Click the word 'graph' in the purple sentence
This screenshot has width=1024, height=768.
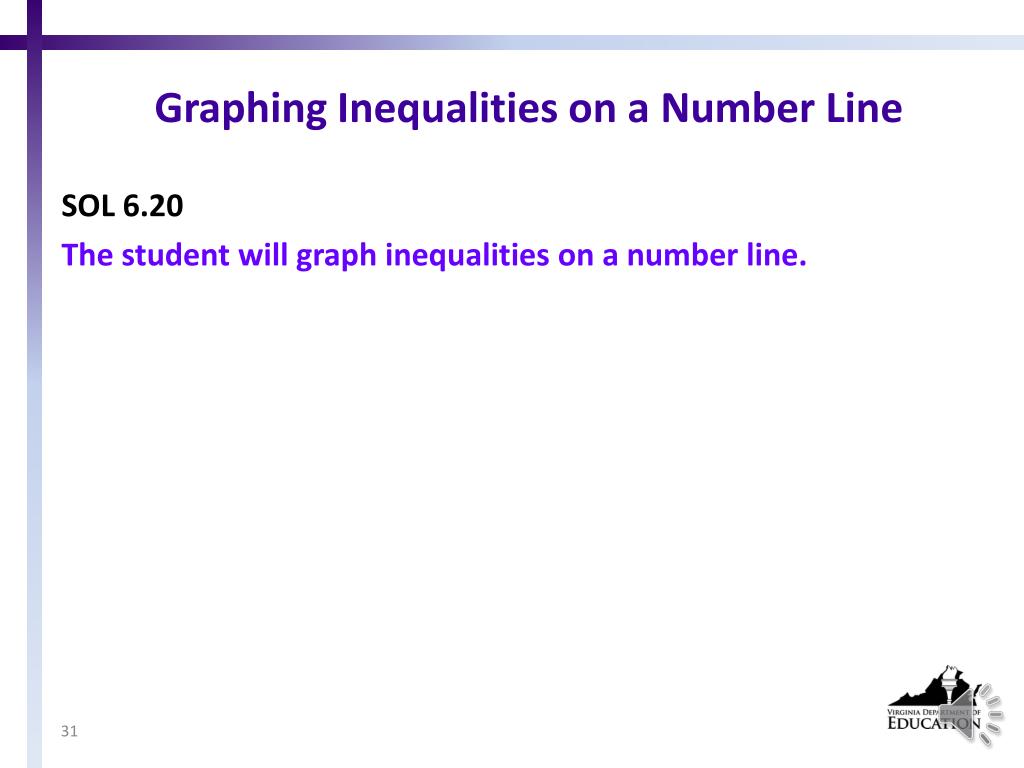point(336,256)
